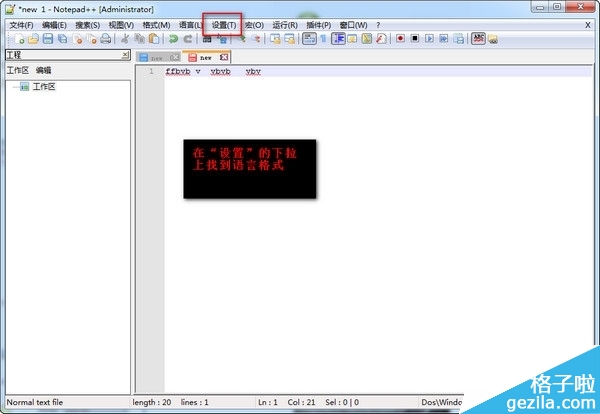Image resolution: width=600 pixels, height=414 pixels.
Task: Click the Playback macro icon
Action: 429,39
